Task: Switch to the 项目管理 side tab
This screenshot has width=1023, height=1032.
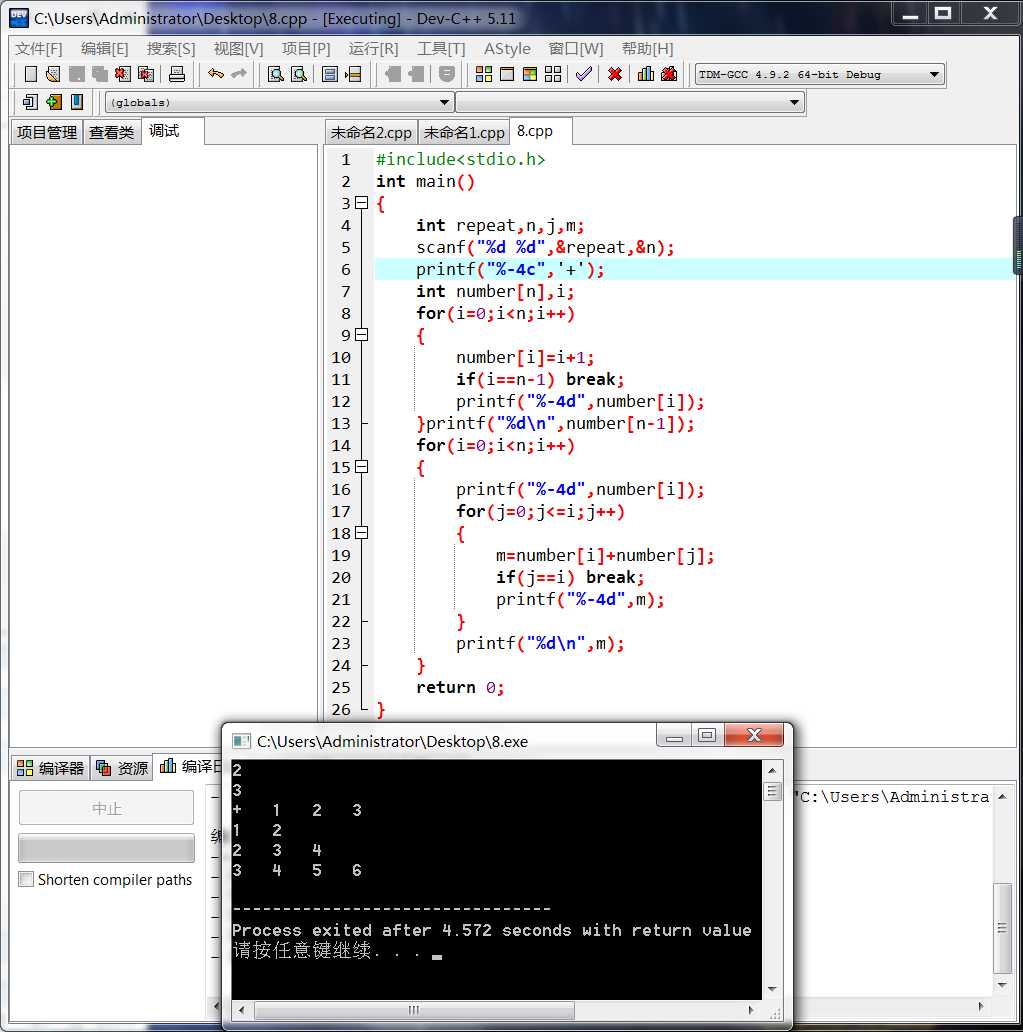Action: click(x=47, y=132)
